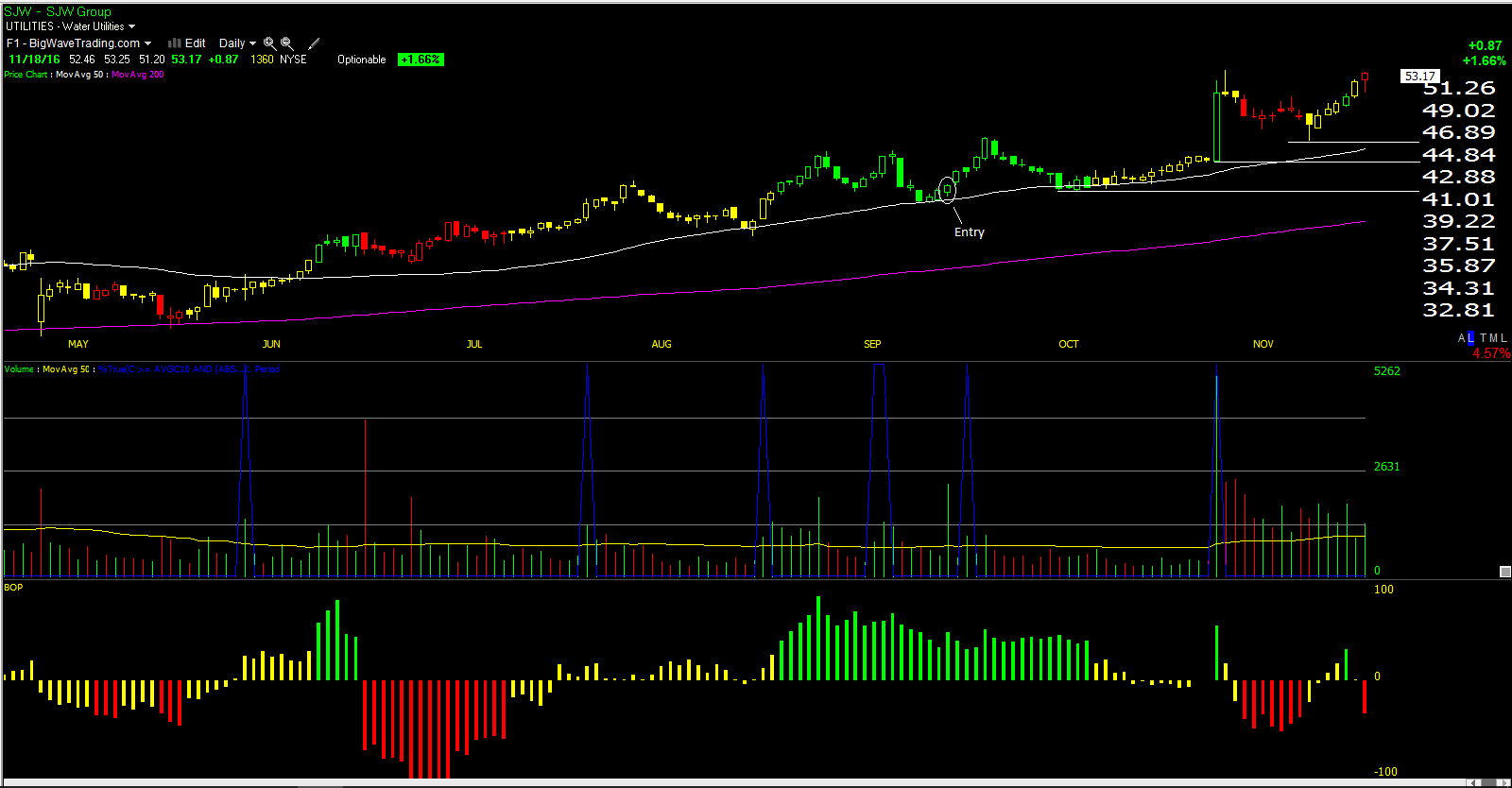The height and width of the screenshot is (788, 1512).
Task: Click the 11/18/16 date readout
Action: click(34, 60)
